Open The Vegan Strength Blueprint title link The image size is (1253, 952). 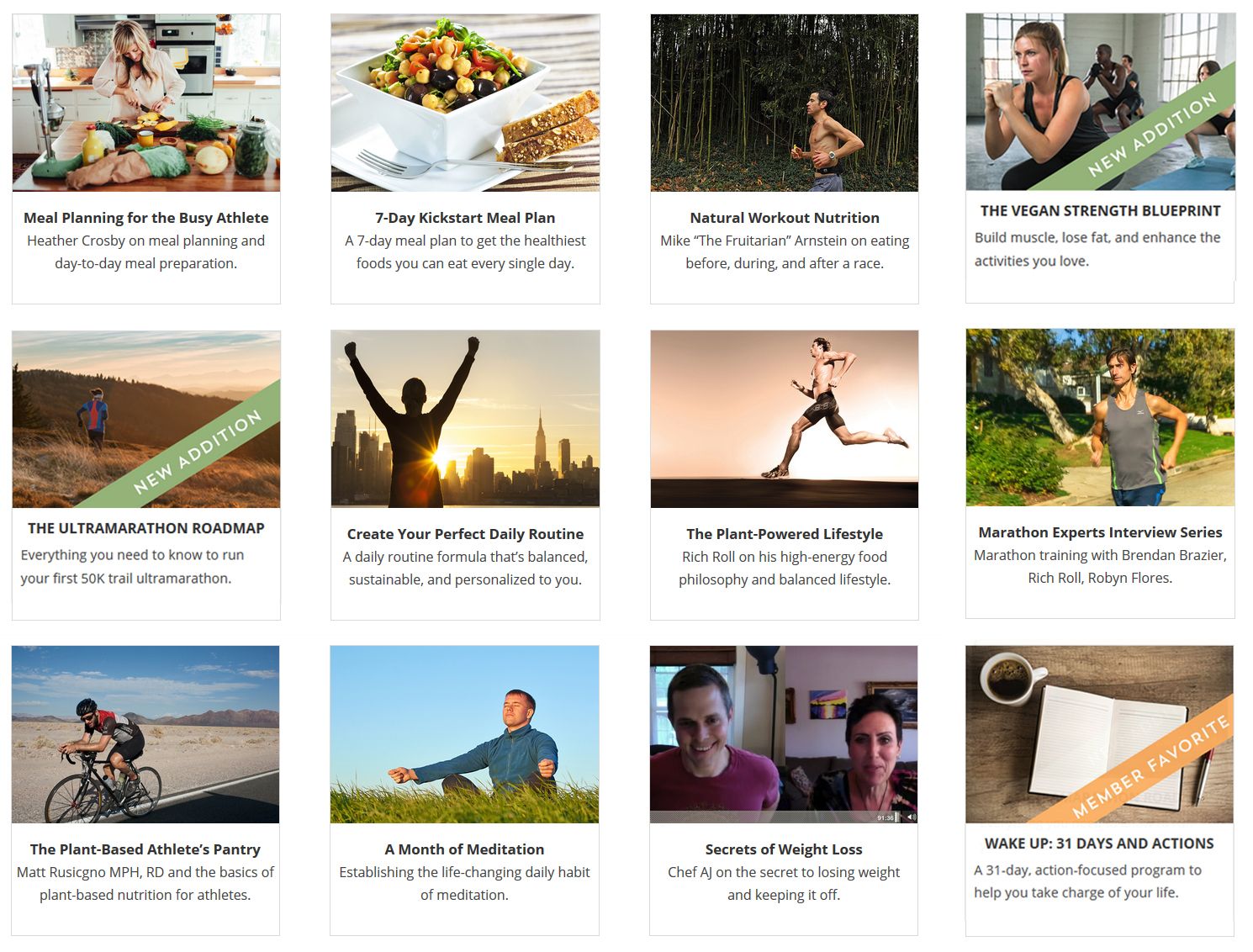[1100, 211]
